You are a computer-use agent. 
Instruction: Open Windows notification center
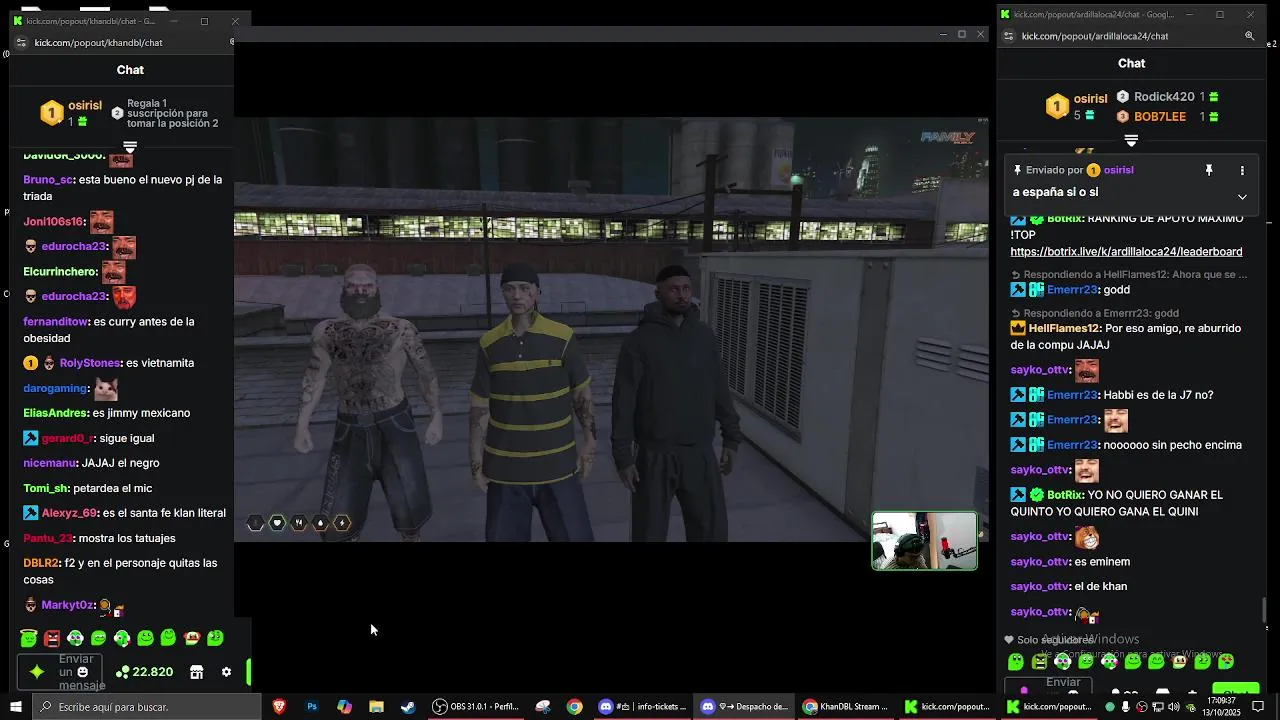(1258, 707)
